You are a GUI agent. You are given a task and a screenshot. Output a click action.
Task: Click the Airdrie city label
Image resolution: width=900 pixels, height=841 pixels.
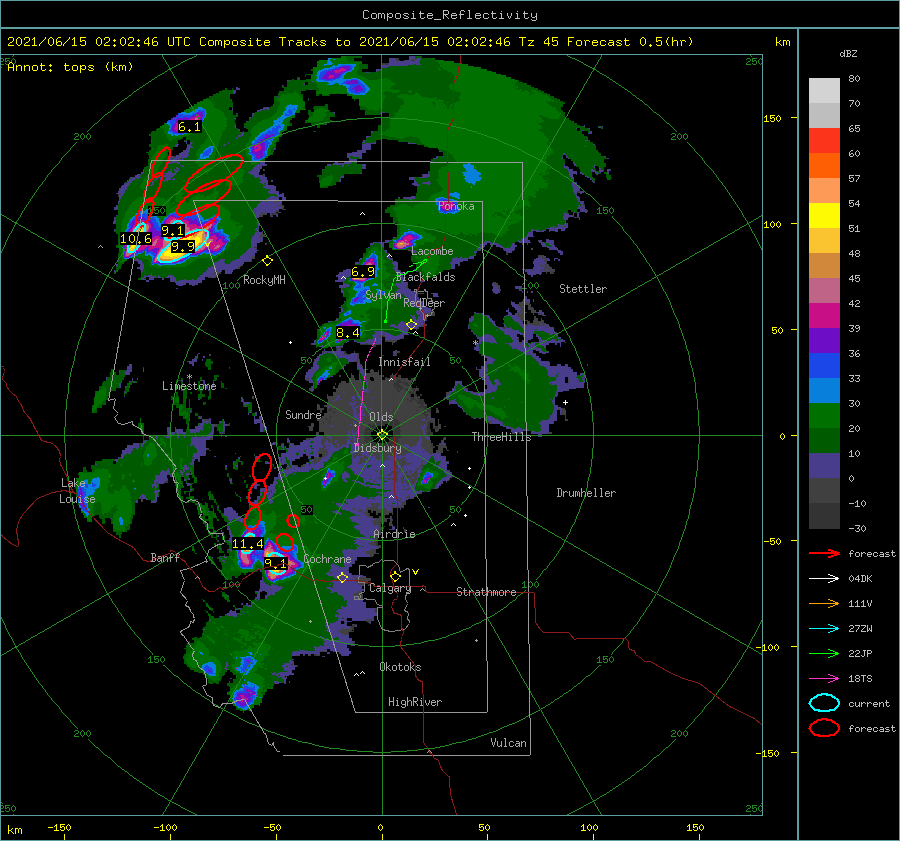pyautogui.click(x=394, y=534)
